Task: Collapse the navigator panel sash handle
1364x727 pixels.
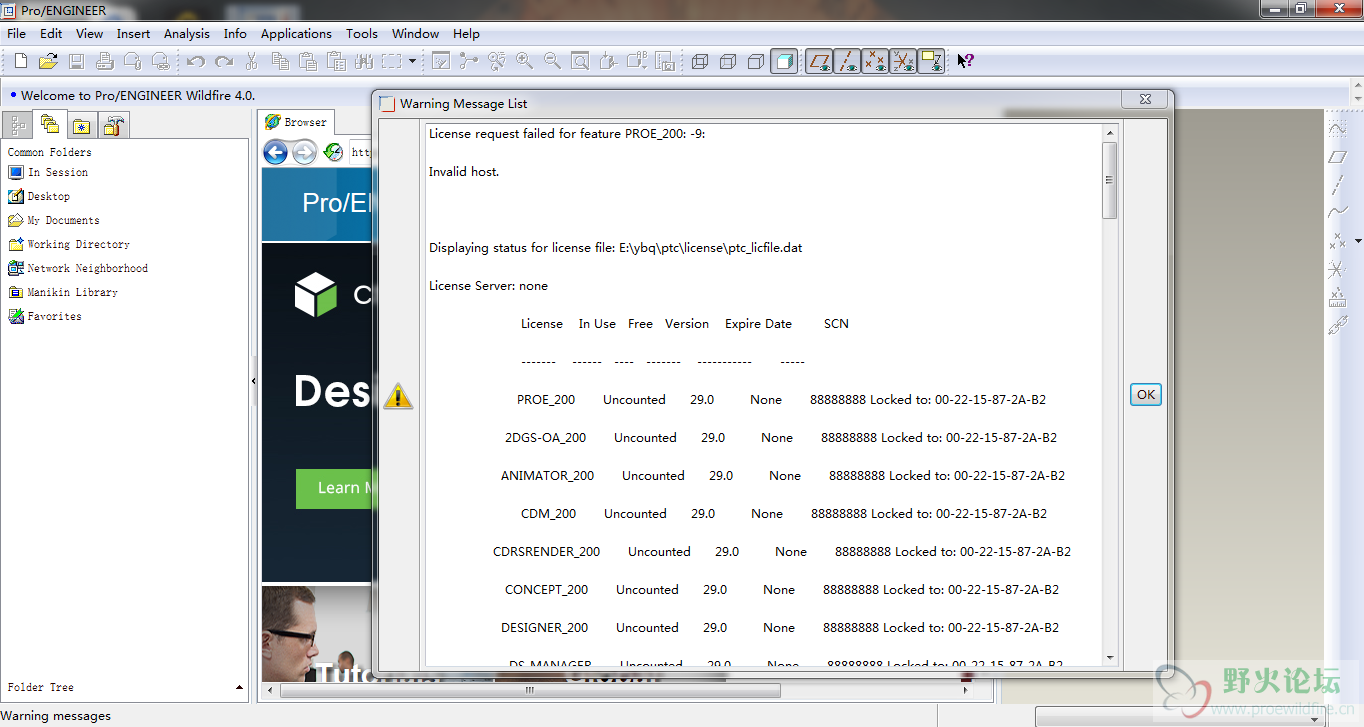Action: pyautogui.click(x=253, y=381)
